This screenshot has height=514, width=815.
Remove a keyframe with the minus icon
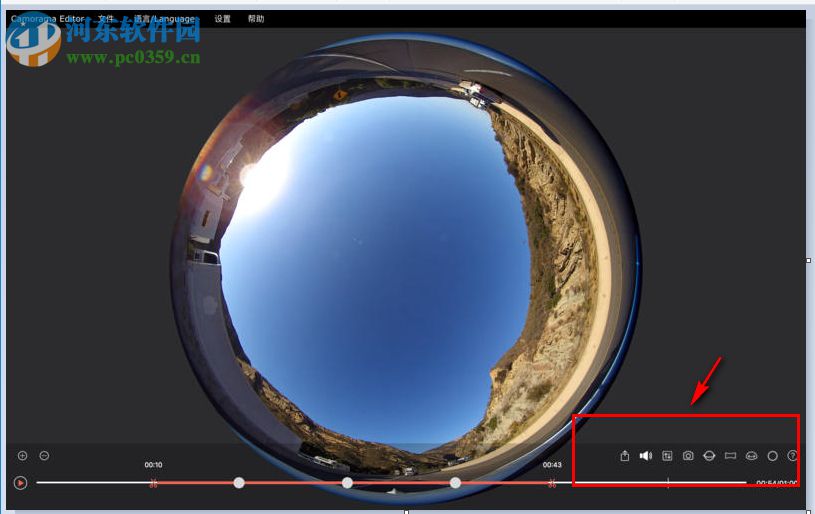click(44, 456)
